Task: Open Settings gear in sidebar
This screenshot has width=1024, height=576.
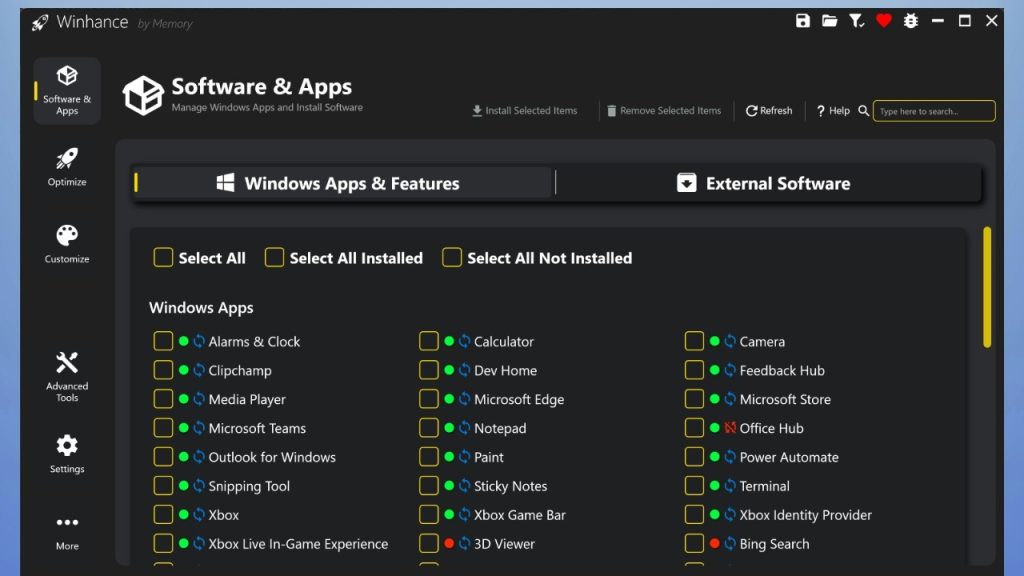Action: click(x=67, y=454)
